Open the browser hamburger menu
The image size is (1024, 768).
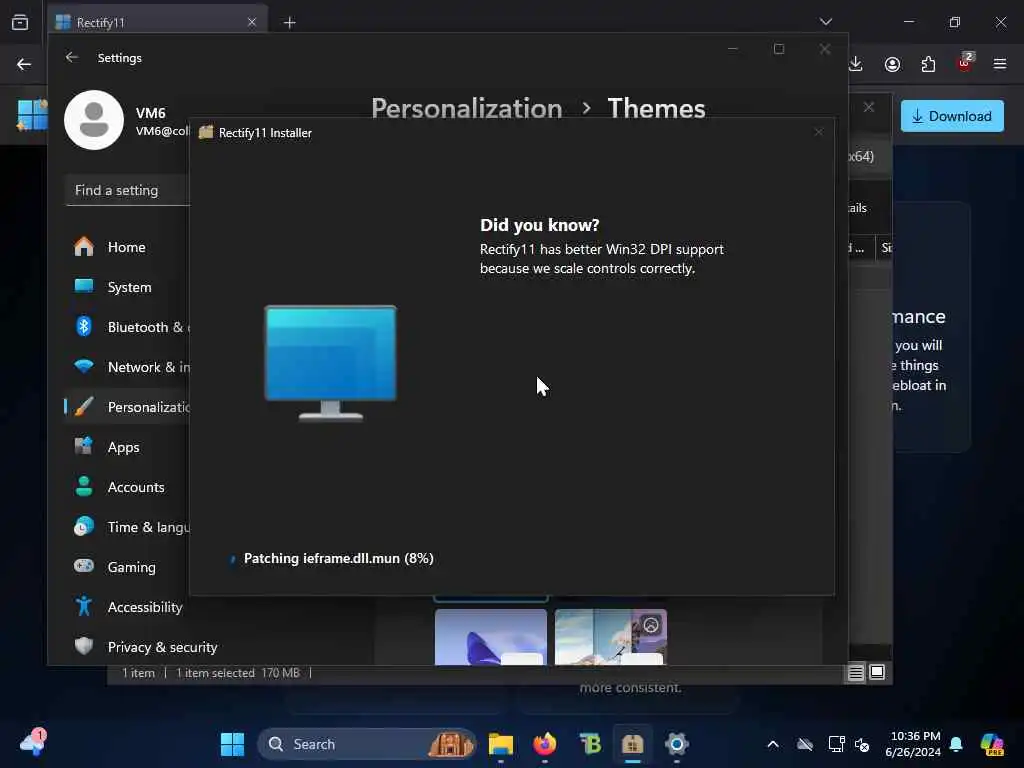click(999, 64)
